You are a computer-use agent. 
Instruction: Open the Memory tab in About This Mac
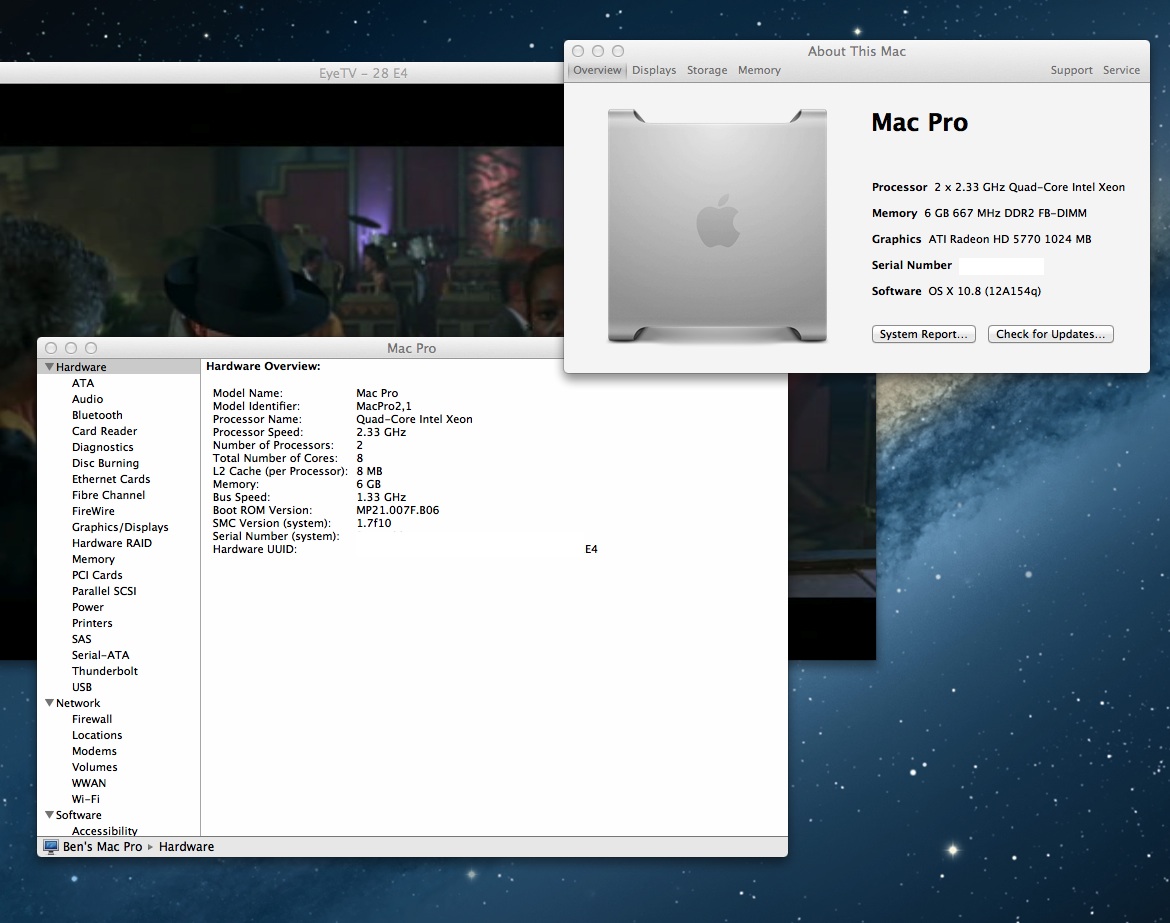pos(759,70)
